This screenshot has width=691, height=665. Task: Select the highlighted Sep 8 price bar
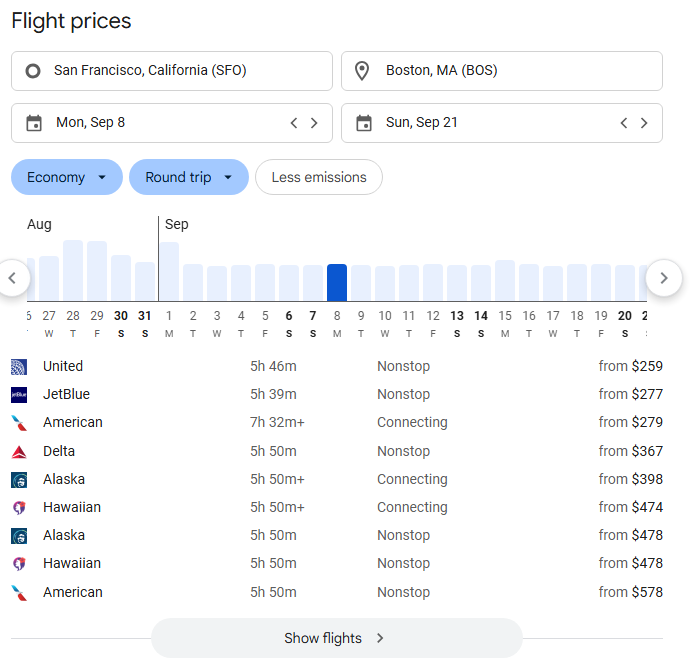click(337, 282)
